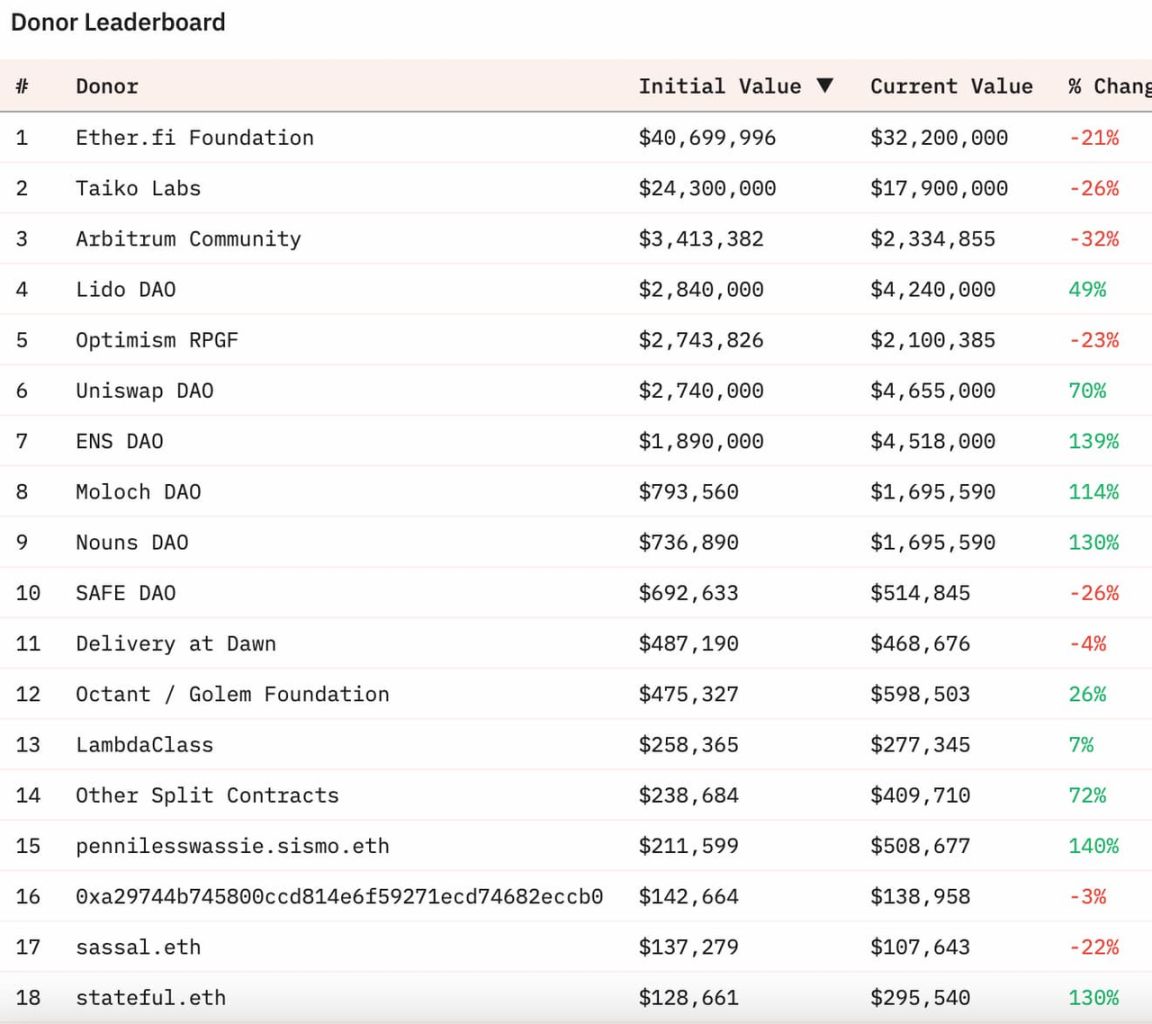Select the Optimism RPGF donor row
Viewport: 1152px width, 1024px height.
pyautogui.click(x=157, y=340)
